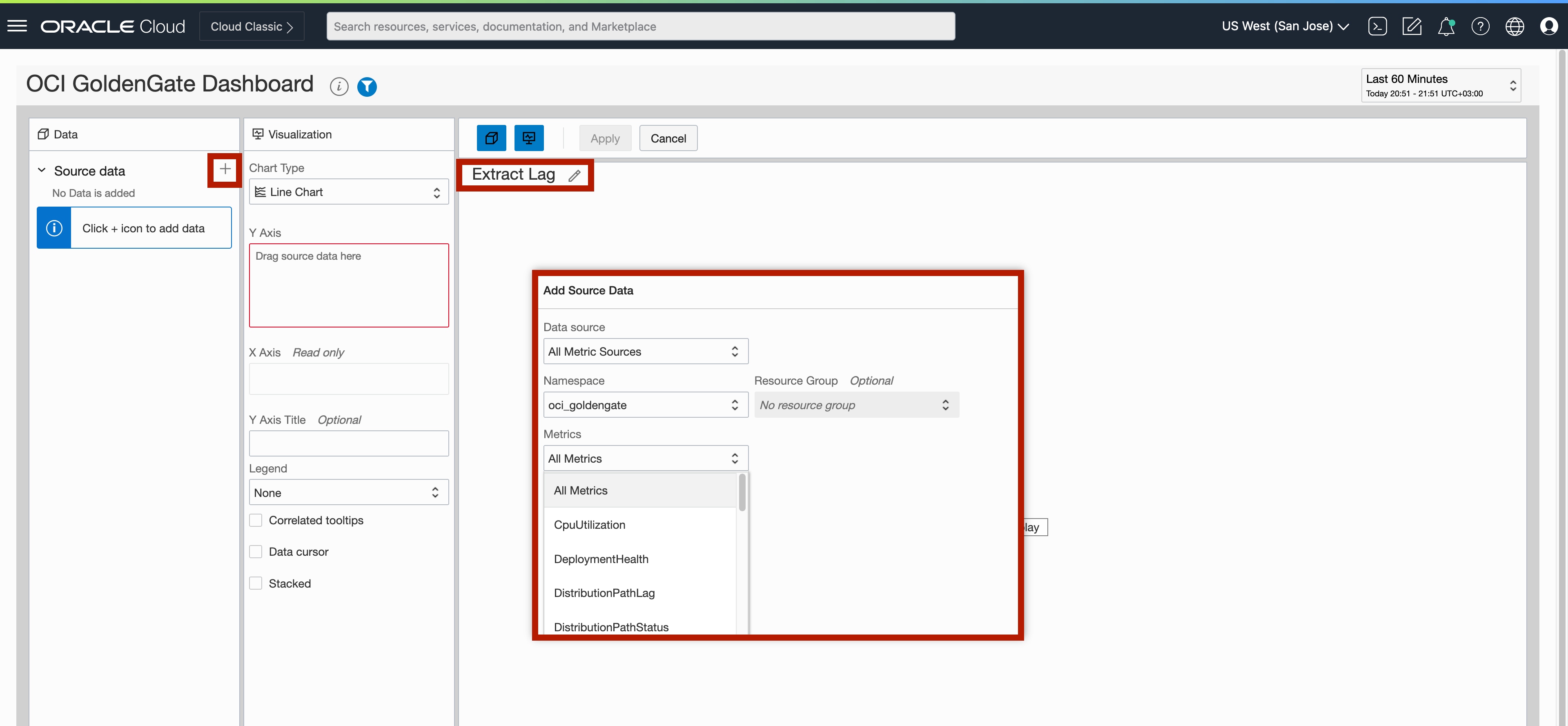Open the Chart Type Line Chart dropdown

(349, 192)
